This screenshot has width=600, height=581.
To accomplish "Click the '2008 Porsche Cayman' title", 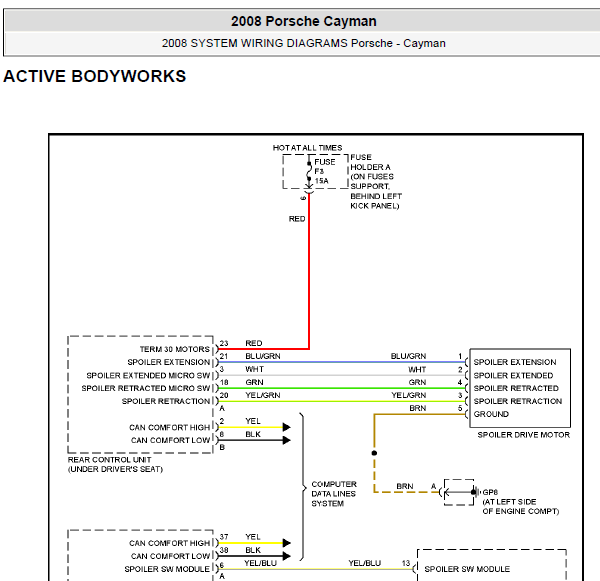I will tap(303, 21).
